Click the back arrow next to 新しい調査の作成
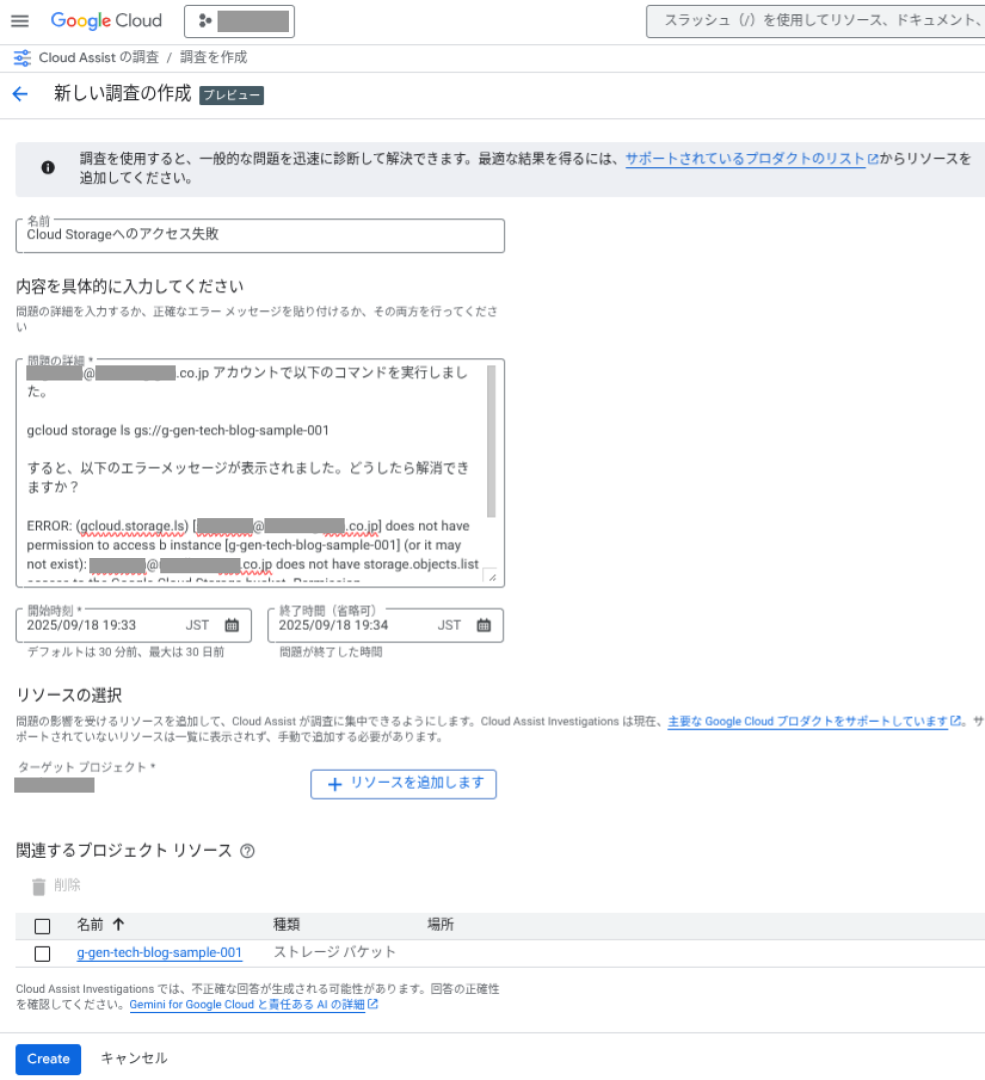The width and height of the screenshot is (985, 1080). 21,94
